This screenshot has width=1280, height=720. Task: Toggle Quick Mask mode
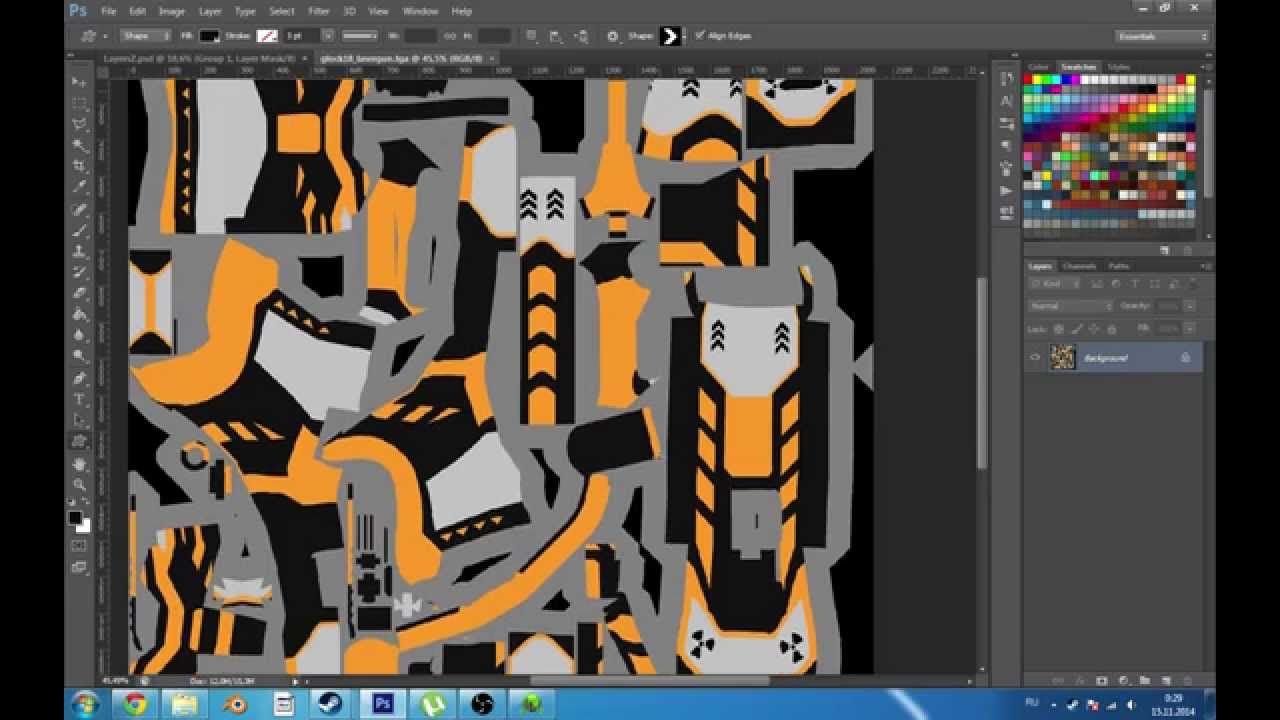click(x=79, y=546)
